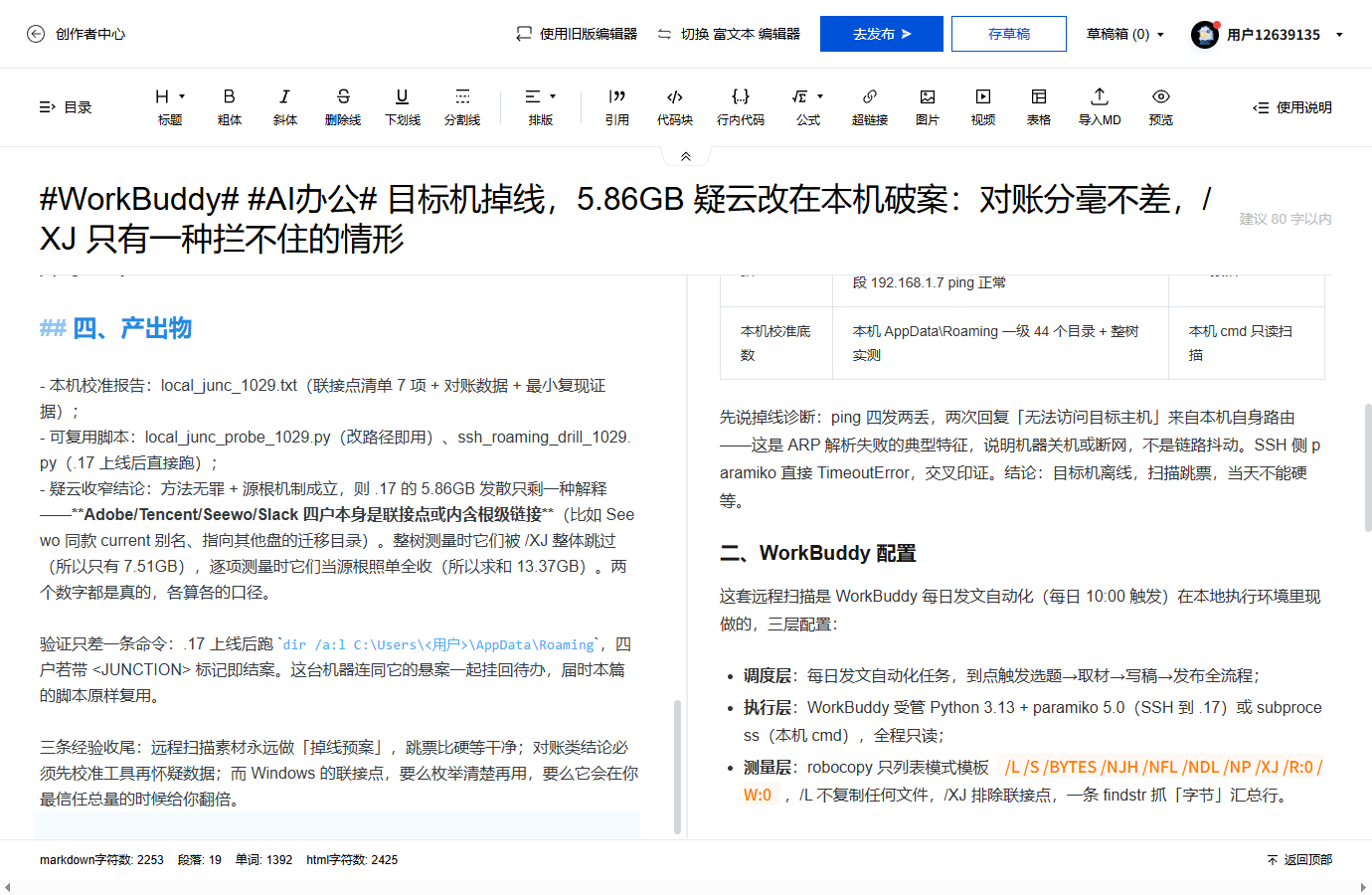
Task: Collapse the toolbar with the chevron
Action: coord(686,156)
